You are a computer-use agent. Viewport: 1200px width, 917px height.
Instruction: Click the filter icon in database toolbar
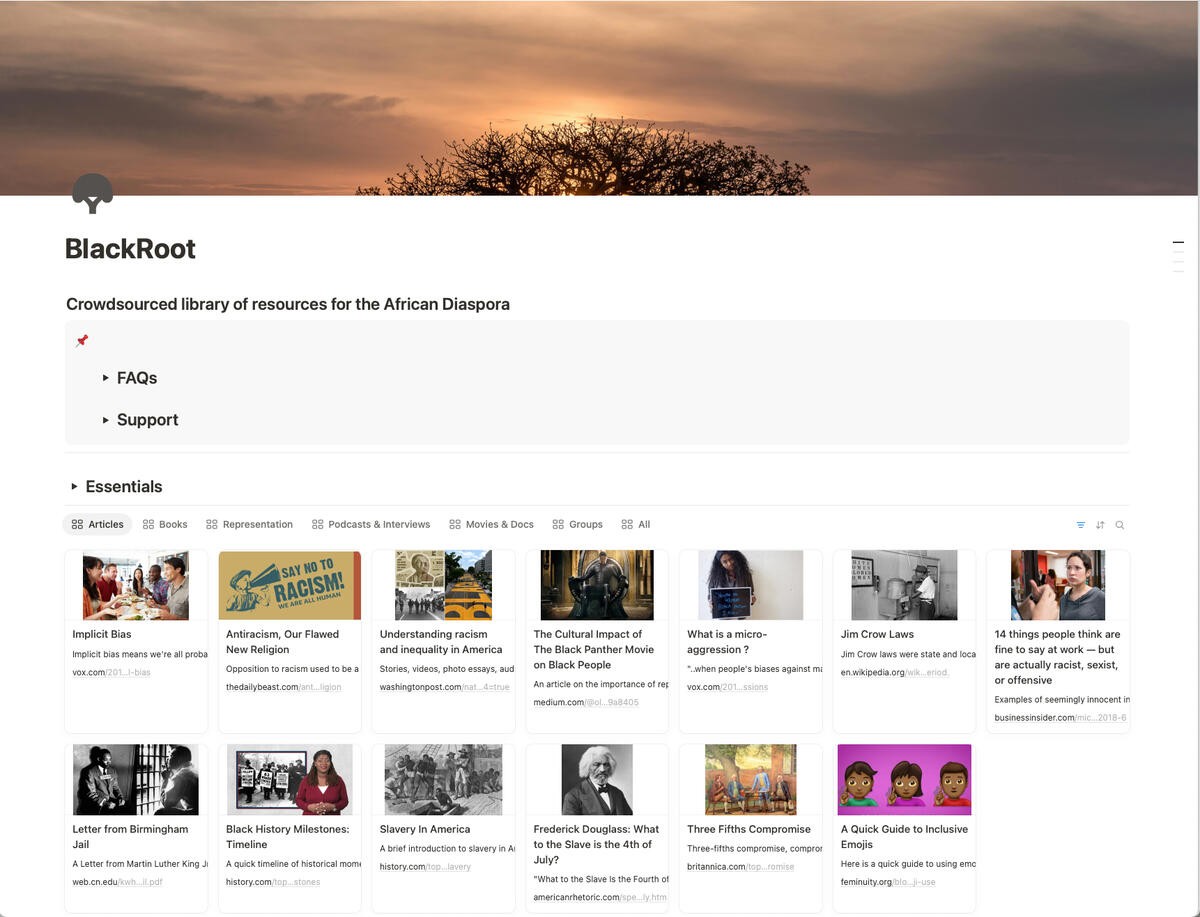pos(1080,525)
